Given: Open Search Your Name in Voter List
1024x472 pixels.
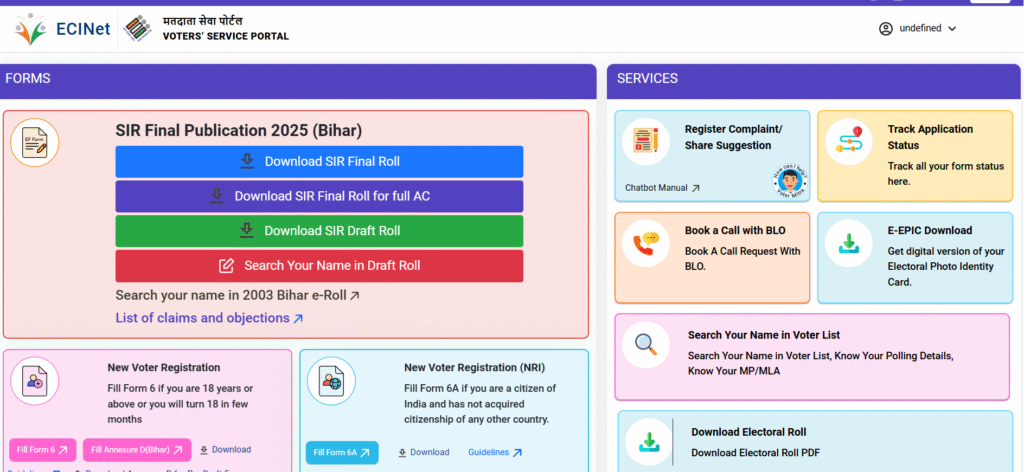Looking at the screenshot, I should pos(763,335).
